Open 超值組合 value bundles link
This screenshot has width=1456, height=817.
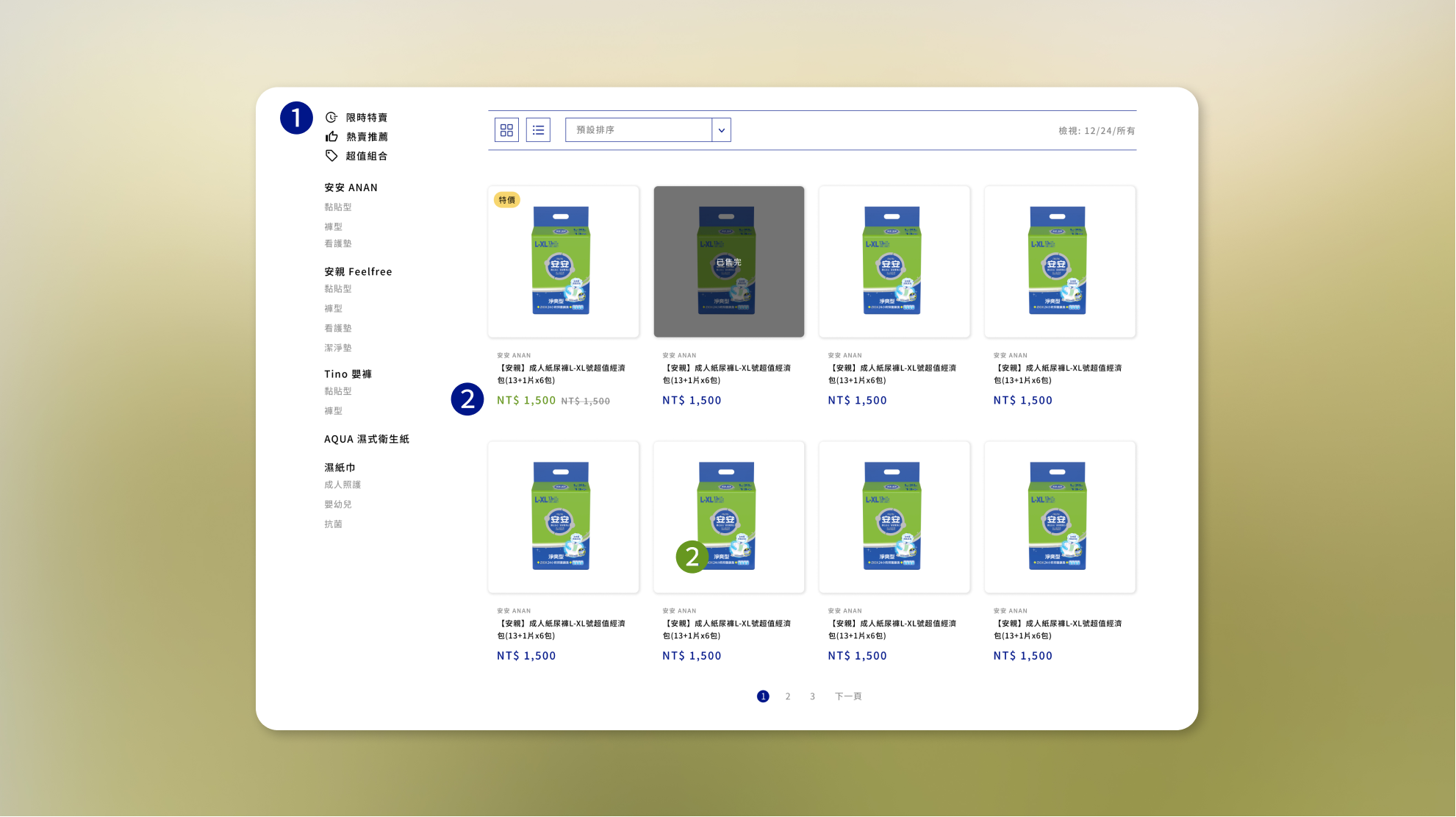point(367,156)
